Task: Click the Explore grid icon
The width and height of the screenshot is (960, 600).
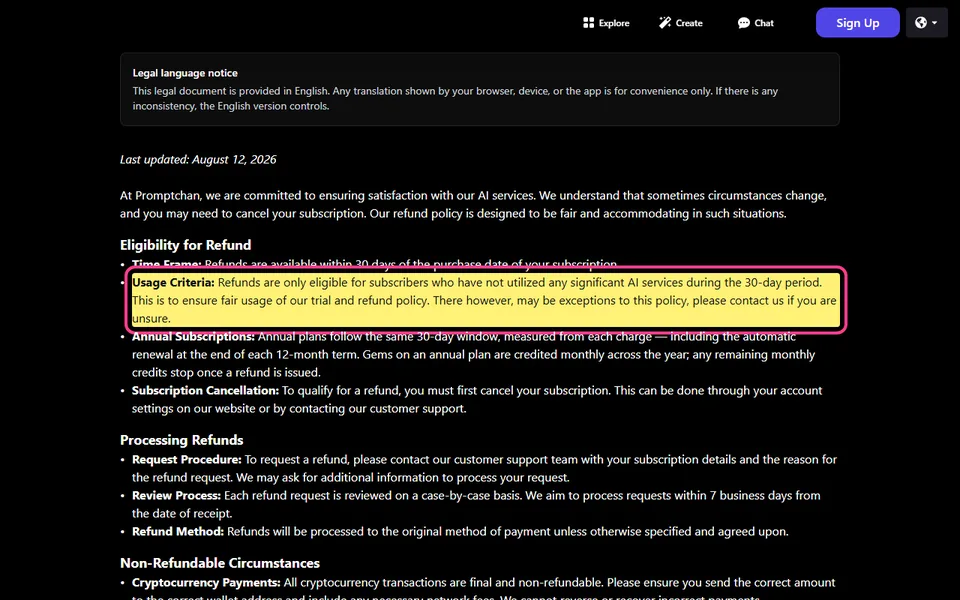Action: coord(588,23)
